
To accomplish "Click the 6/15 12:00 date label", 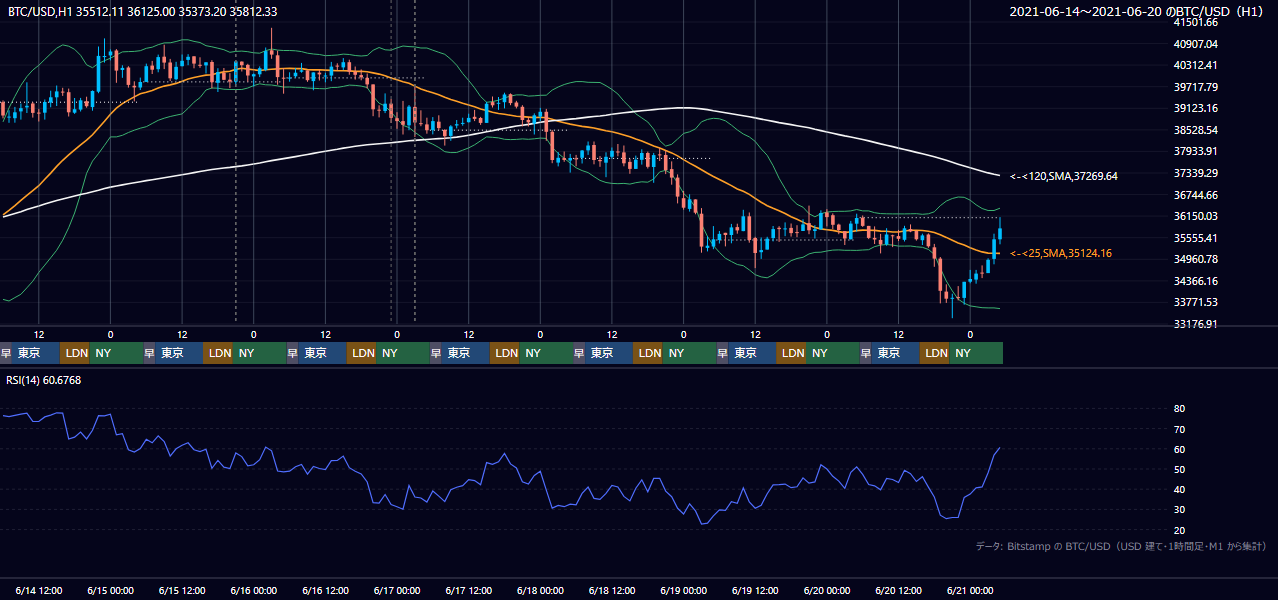I will [x=182, y=591].
